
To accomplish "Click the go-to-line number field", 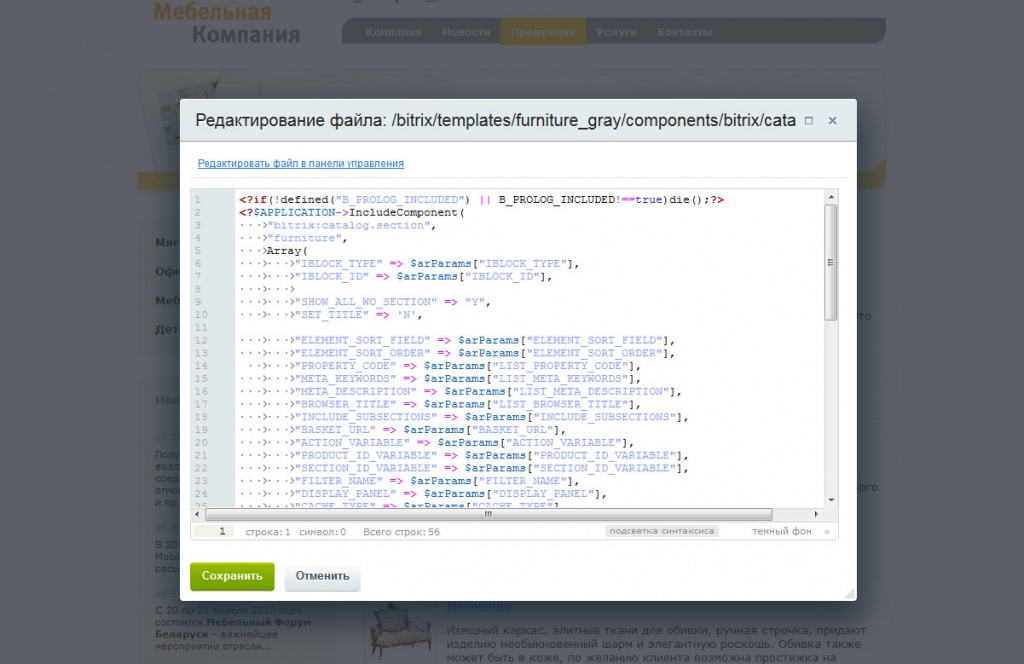I will pyautogui.click(x=212, y=531).
